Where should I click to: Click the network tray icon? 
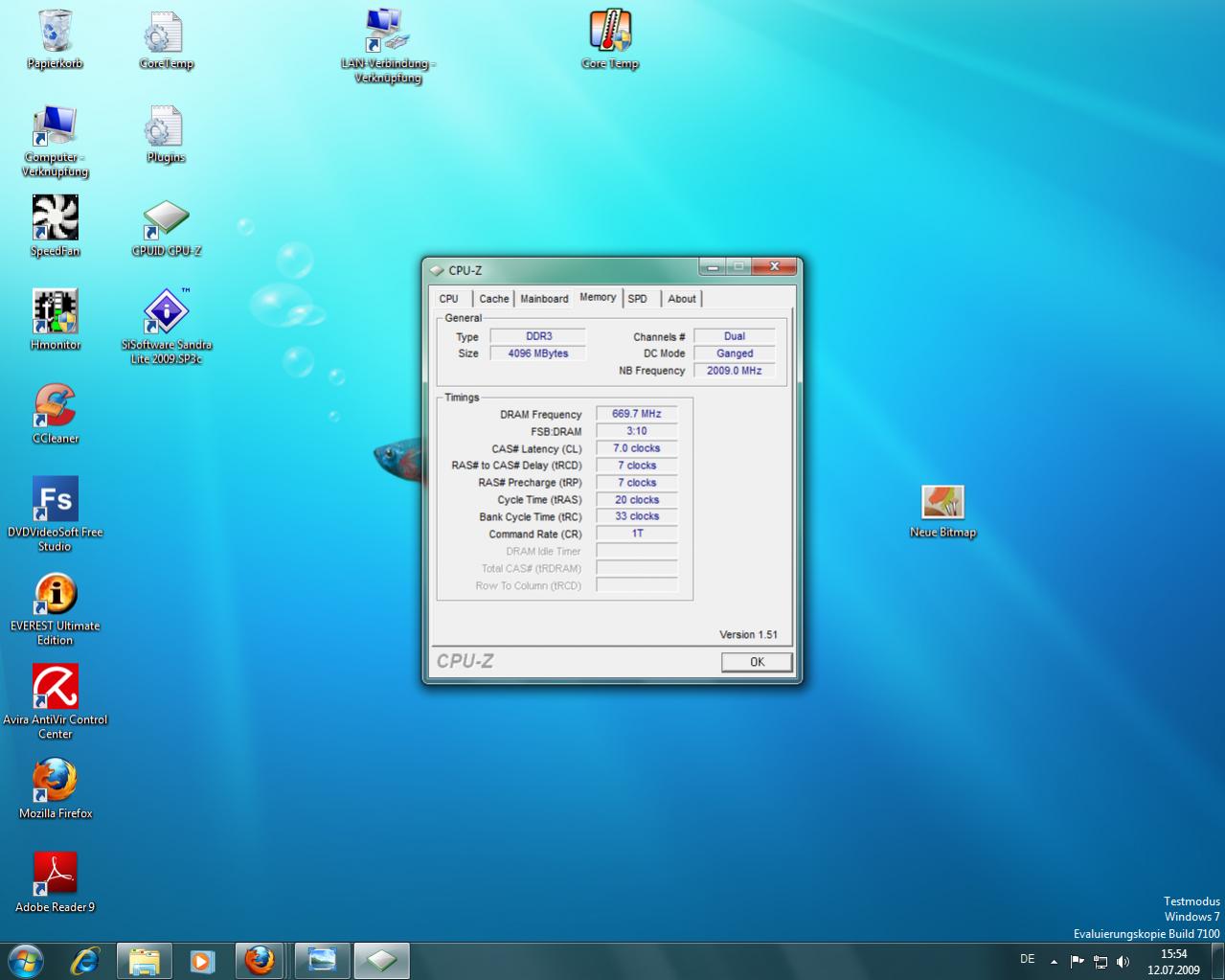(1100, 962)
